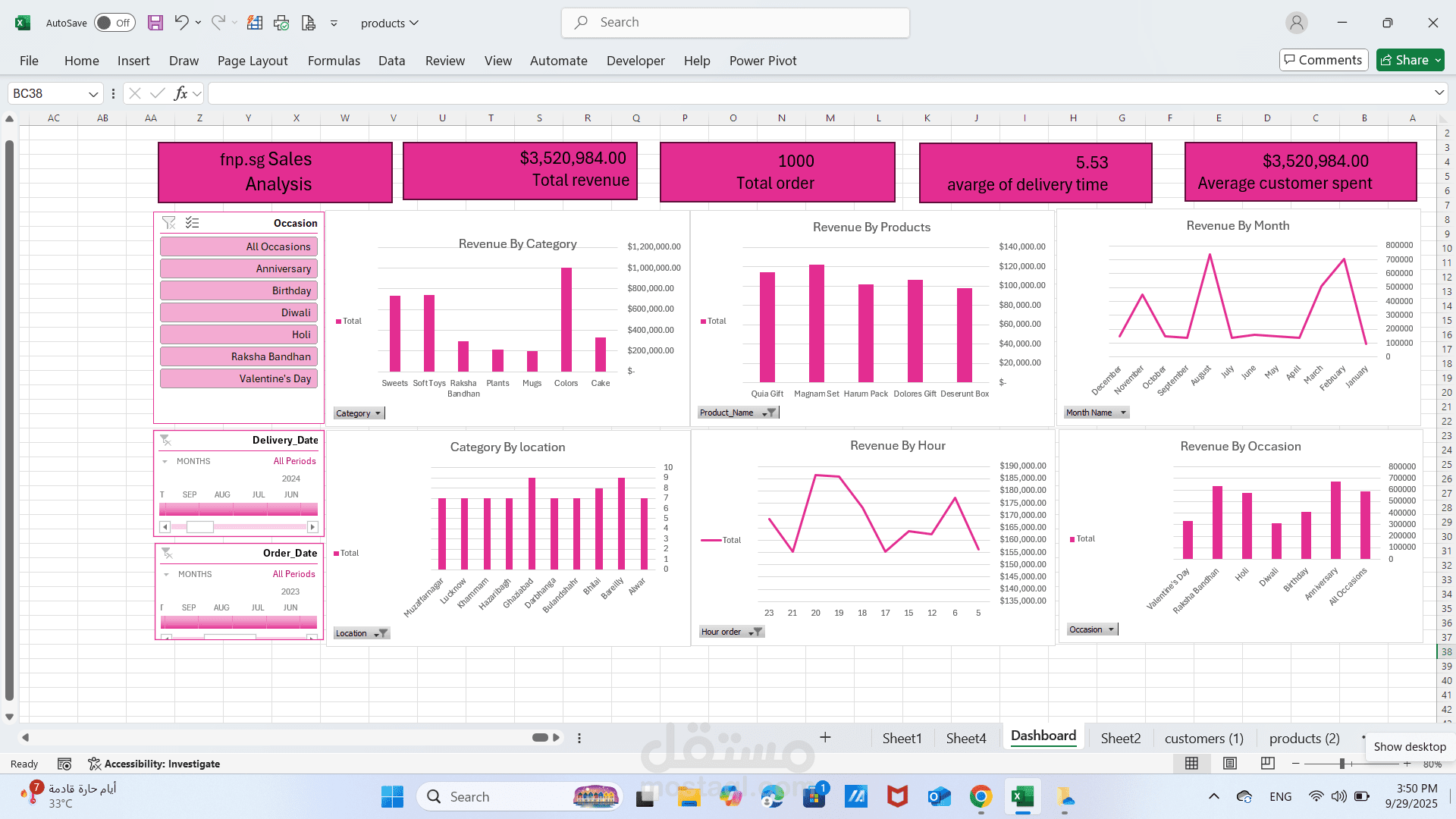Select Holi in Occasion slicer

coord(239,334)
